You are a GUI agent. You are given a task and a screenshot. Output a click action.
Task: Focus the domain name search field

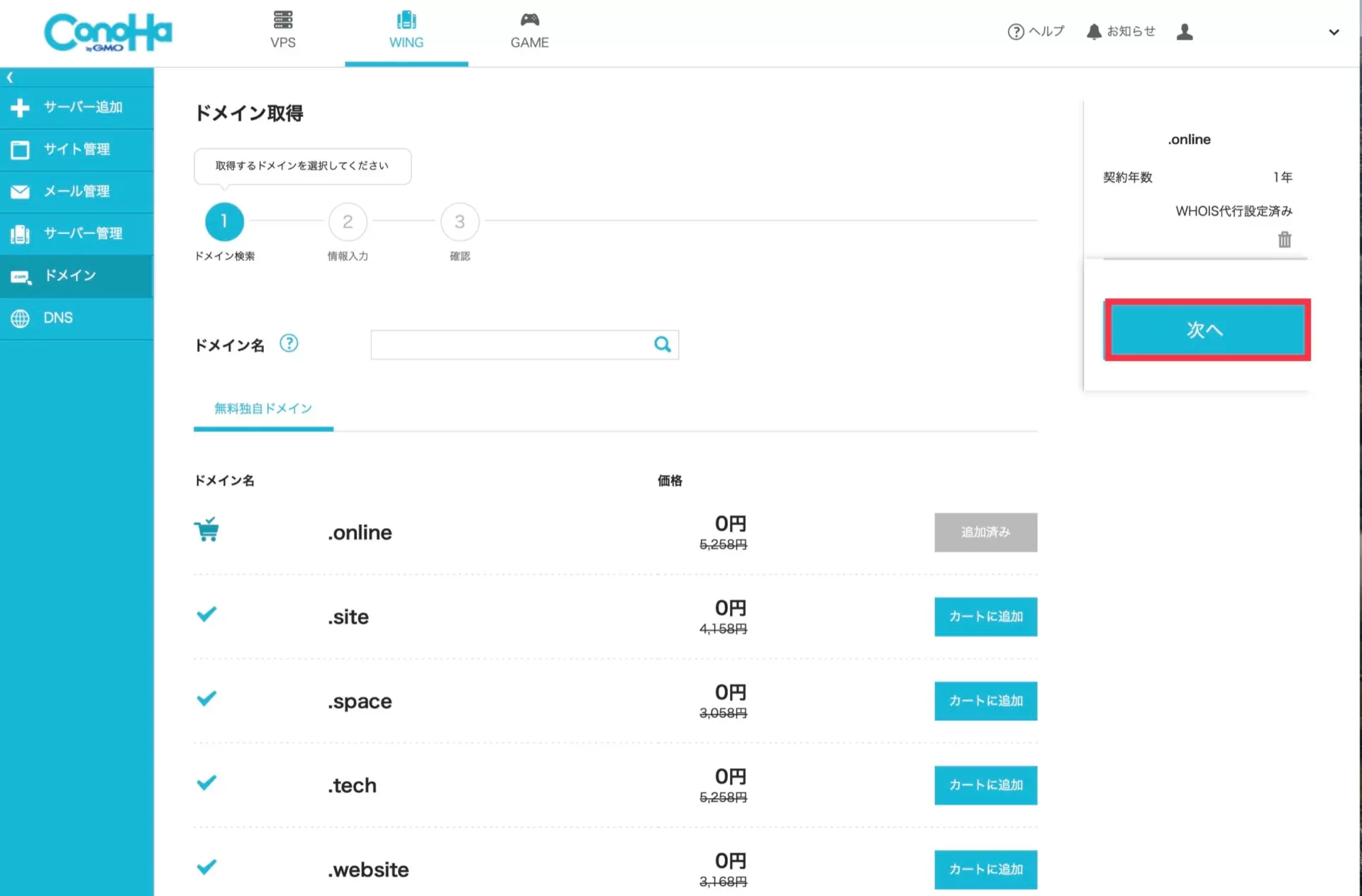[x=524, y=344]
